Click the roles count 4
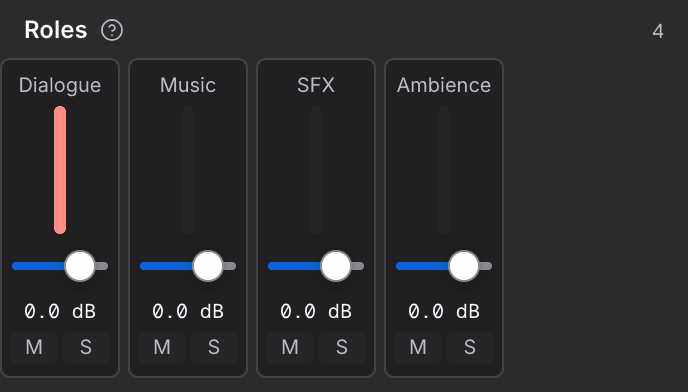The image size is (688, 392). pyautogui.click(x=658, y=31)
